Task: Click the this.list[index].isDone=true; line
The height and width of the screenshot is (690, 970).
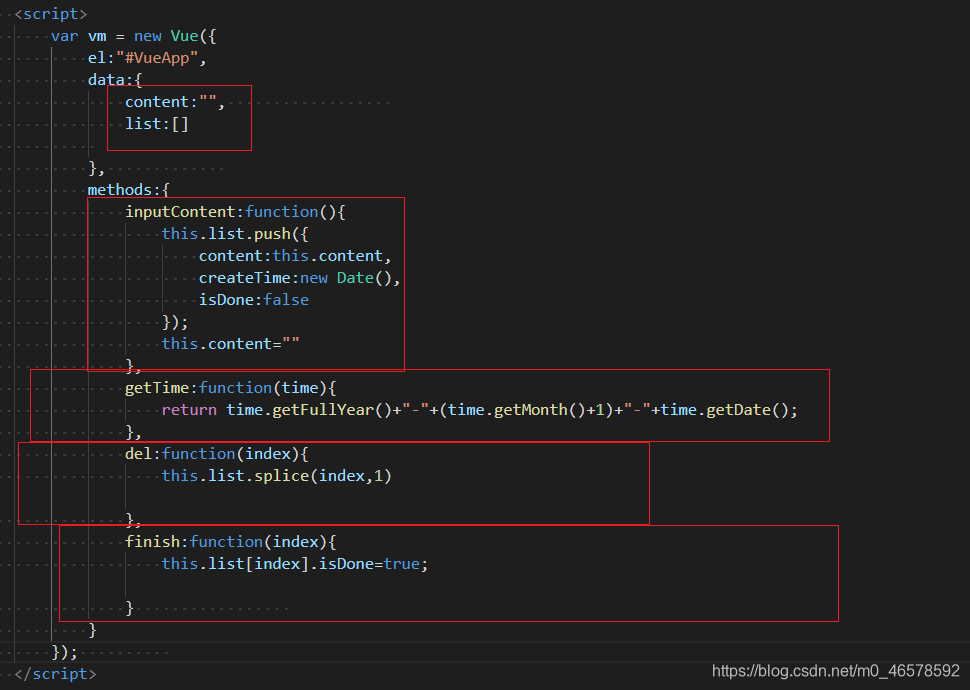Action: coord(295,564)
